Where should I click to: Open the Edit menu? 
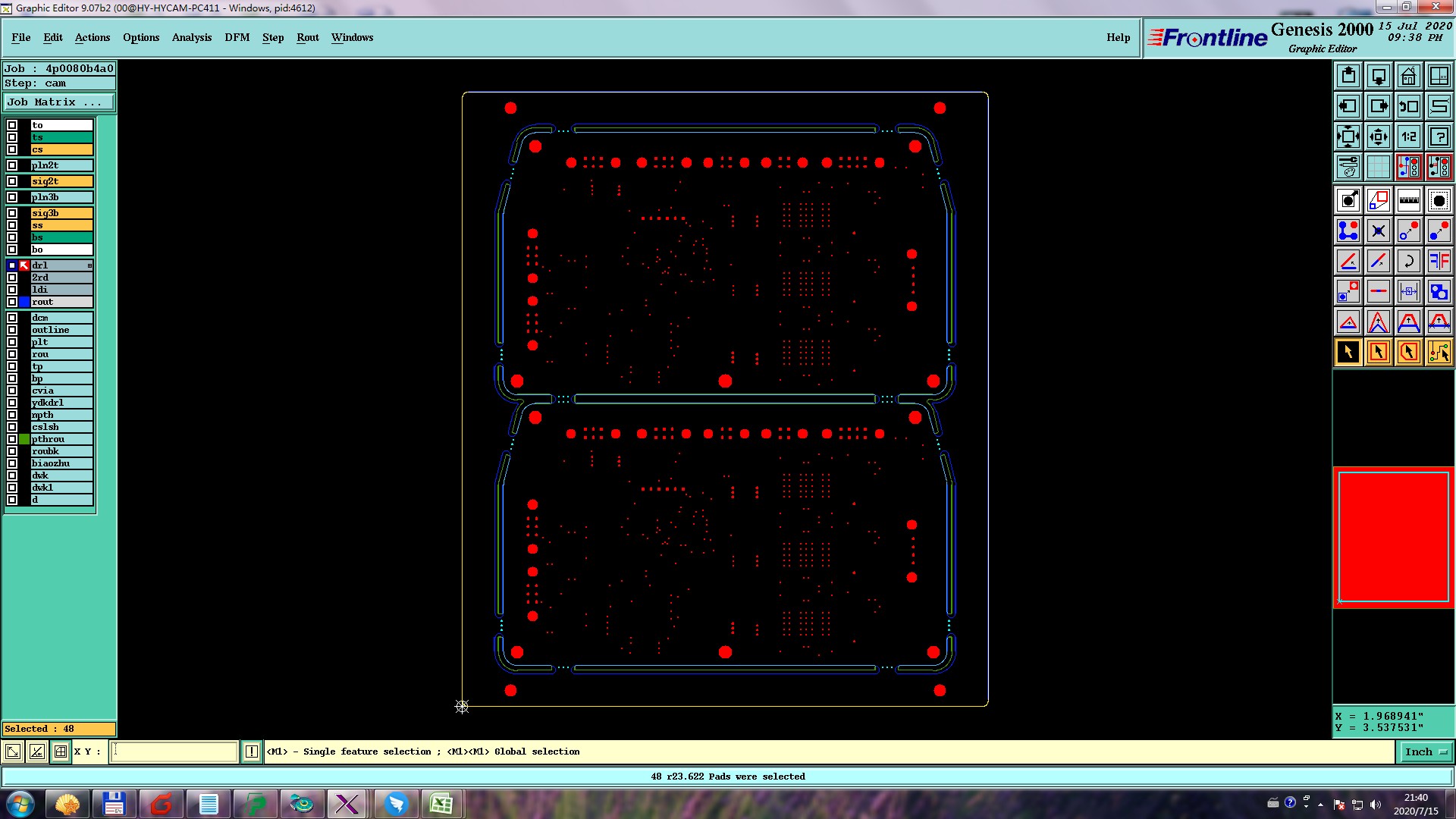point(53,37)
